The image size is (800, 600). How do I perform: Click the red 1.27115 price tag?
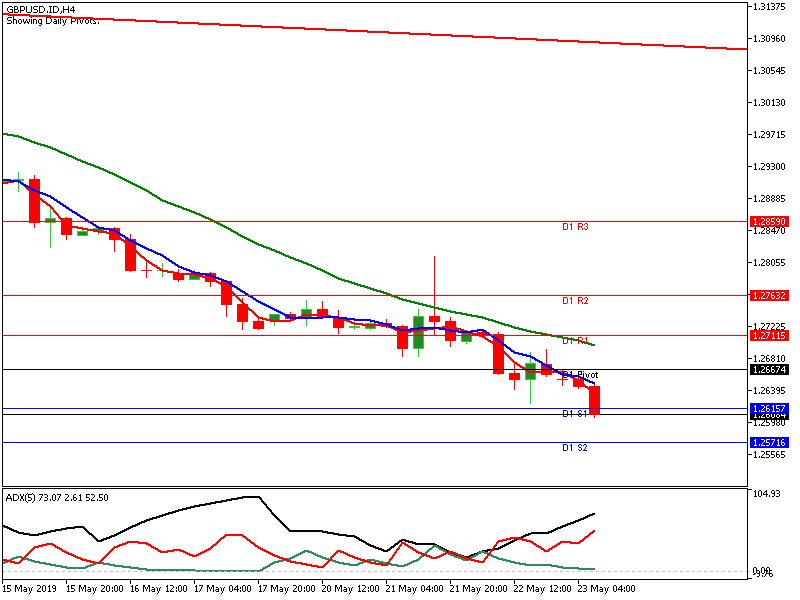(x=769, y=335)
